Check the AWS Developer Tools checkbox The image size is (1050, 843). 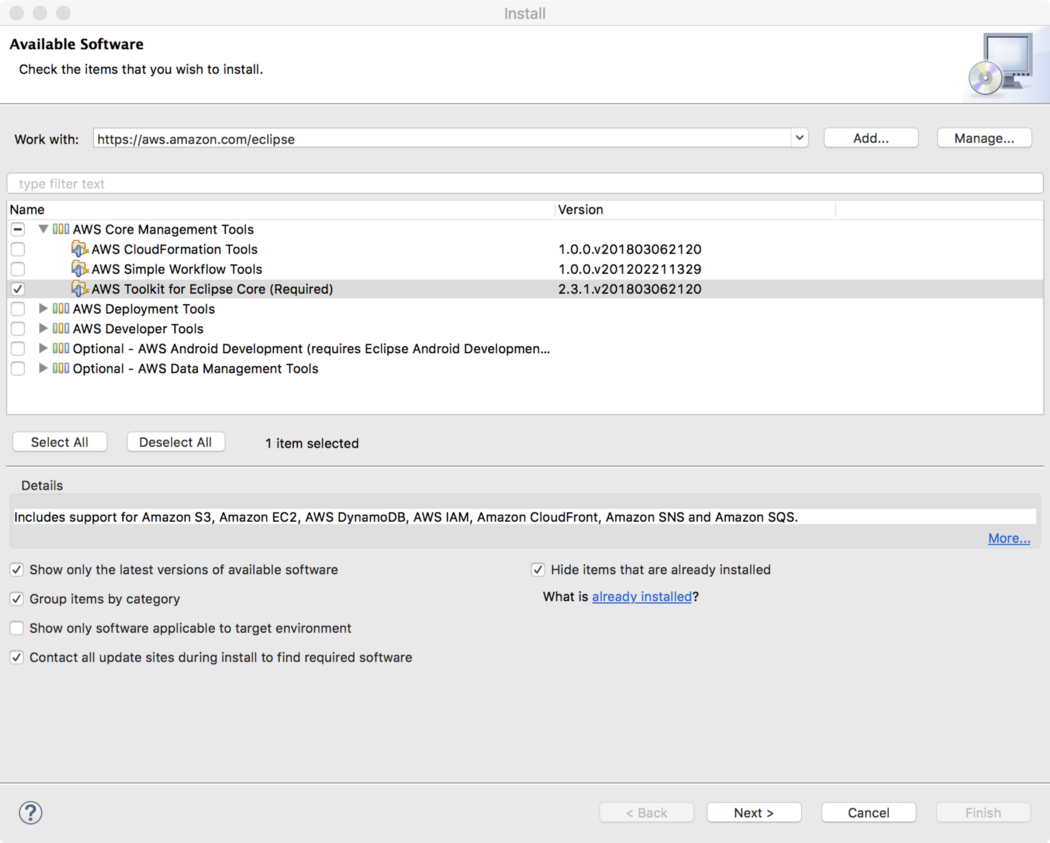pyautogui.click(x=18, y=329)
